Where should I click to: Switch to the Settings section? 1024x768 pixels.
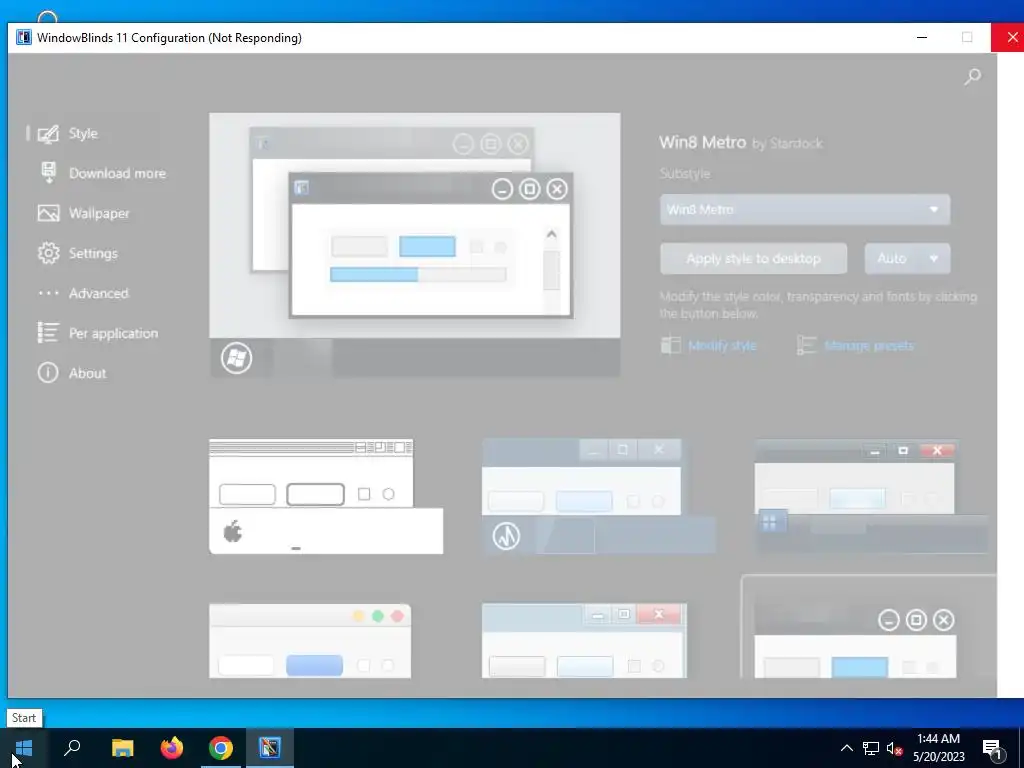point(93,253)
